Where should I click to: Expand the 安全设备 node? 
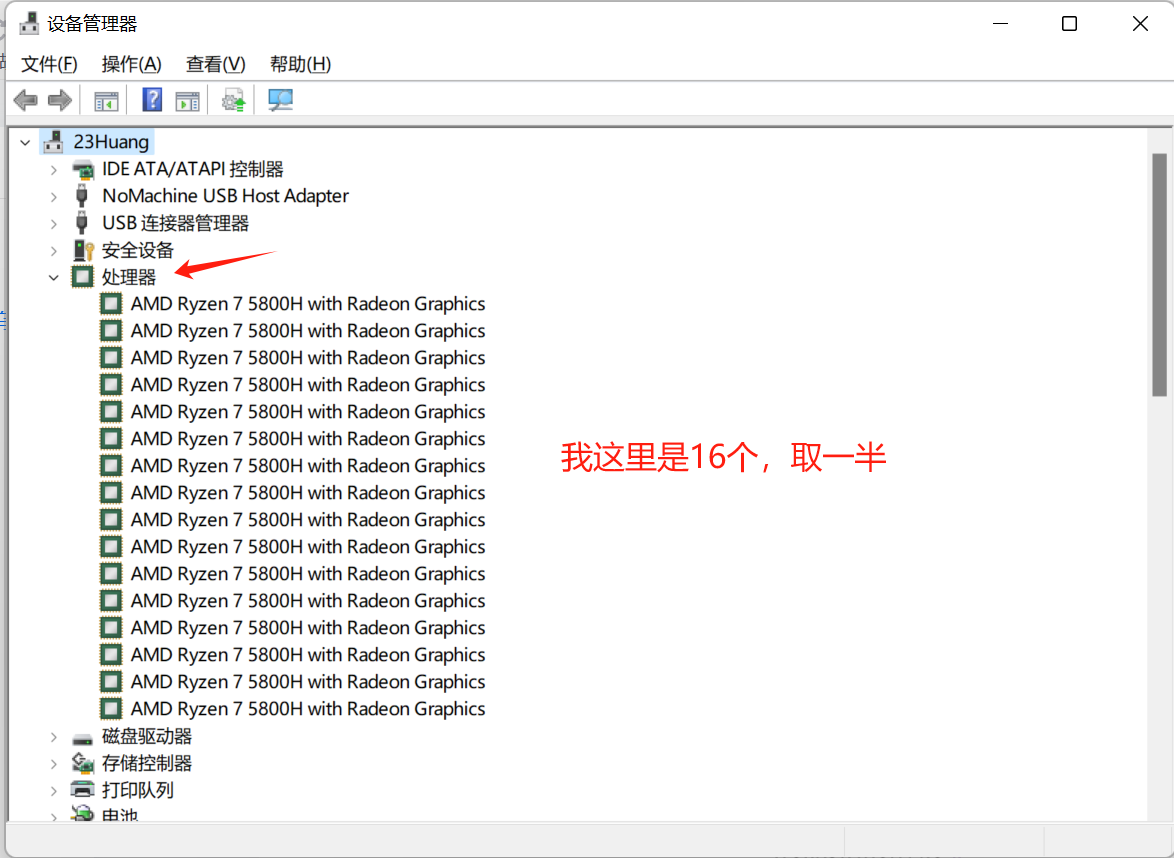54,251
